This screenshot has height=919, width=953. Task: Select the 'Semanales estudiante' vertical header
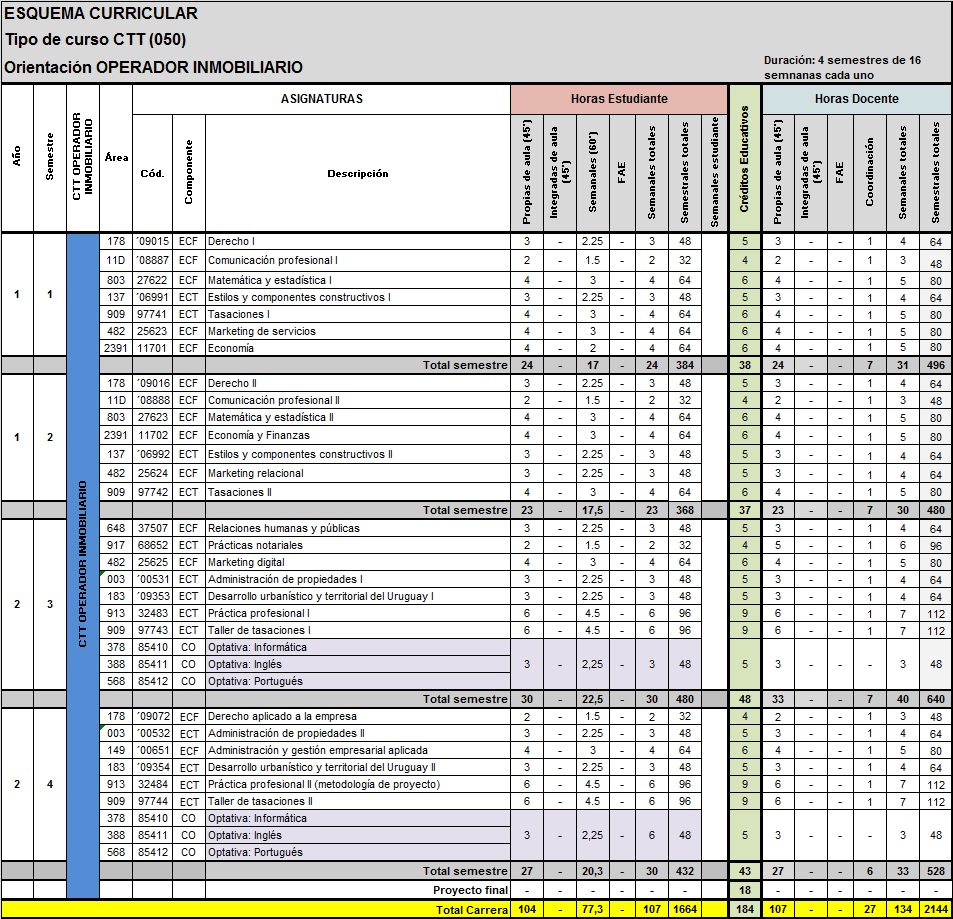715,172
